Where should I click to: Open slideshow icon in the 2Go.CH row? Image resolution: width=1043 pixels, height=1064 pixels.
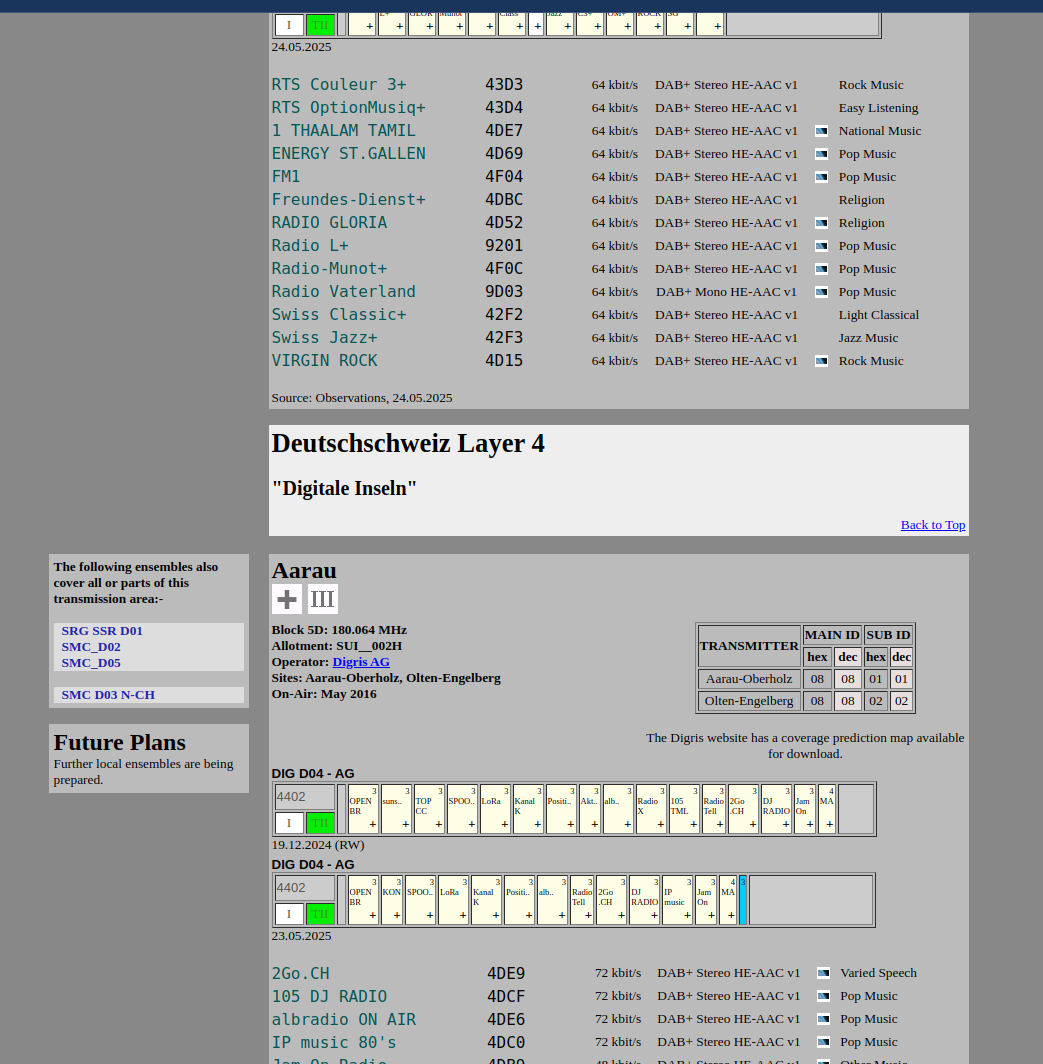tap(823, 973)
